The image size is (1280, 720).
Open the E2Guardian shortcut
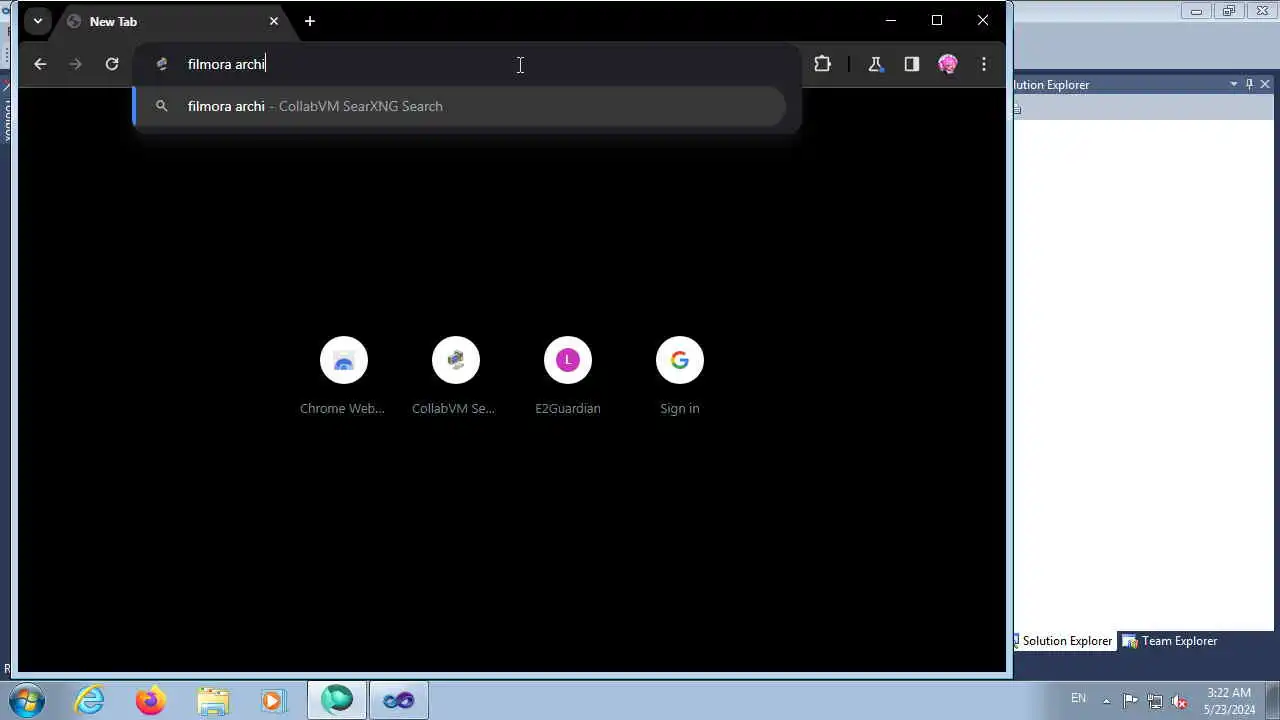coord(567,375)
